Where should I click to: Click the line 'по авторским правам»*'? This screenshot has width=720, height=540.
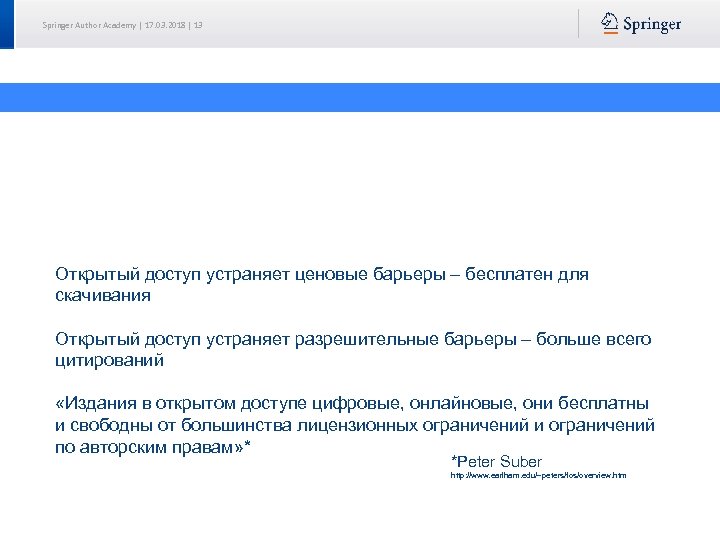click(x=153, y=447)
